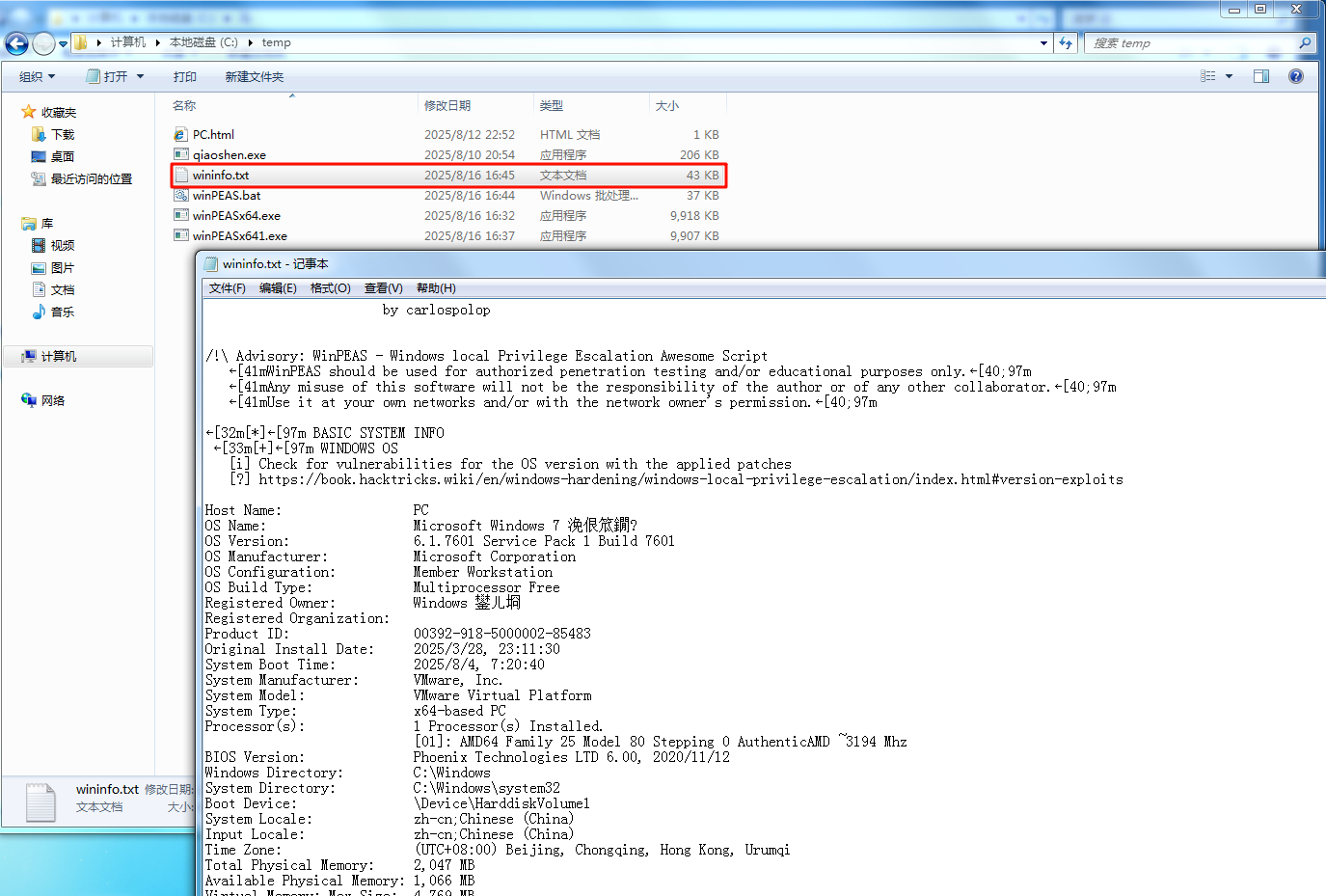Toggle the preview pane icon
Image resolution: width=1326 pixels, height=896 pixels.
click(1260, 76)
